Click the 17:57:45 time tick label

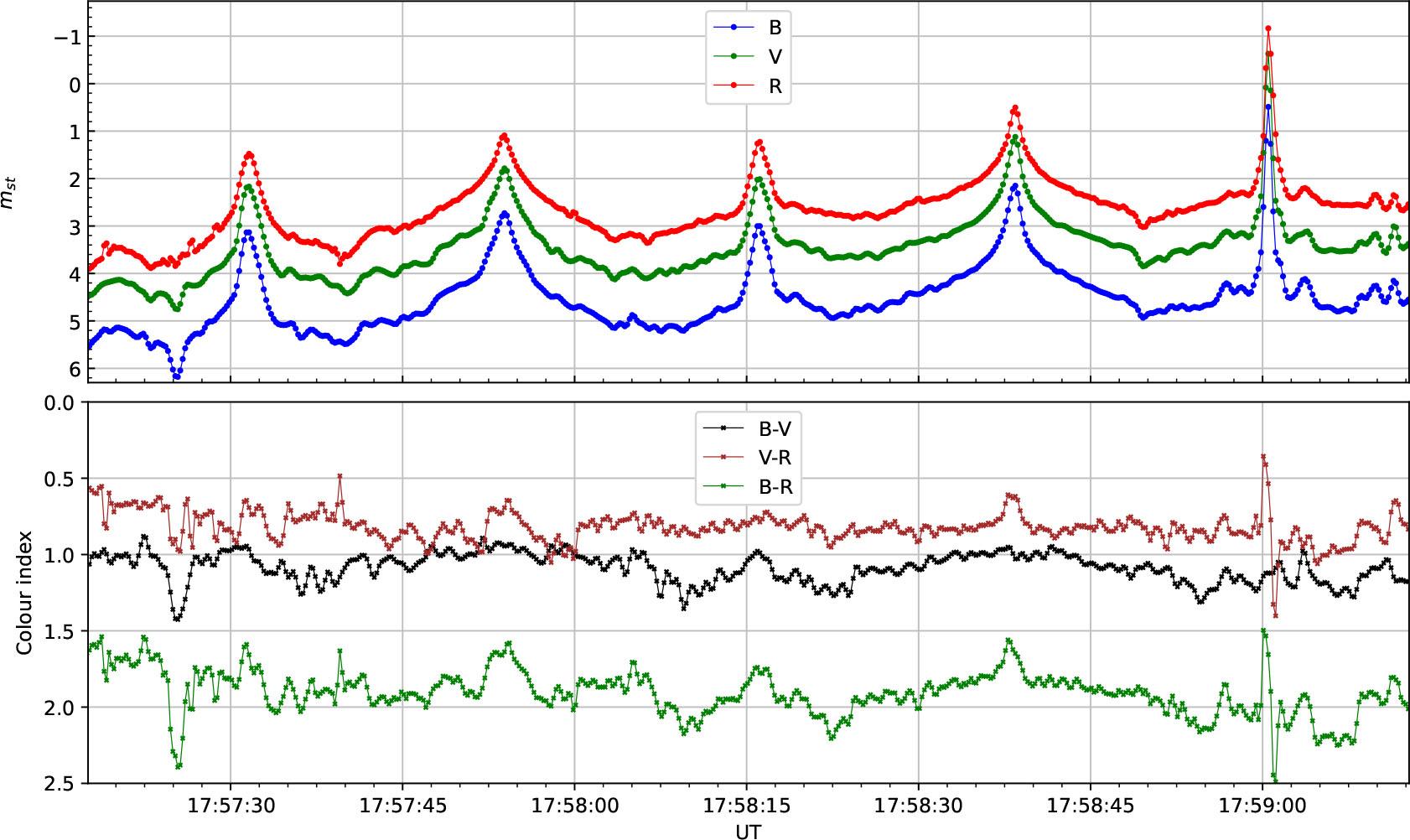coord(402,806)
